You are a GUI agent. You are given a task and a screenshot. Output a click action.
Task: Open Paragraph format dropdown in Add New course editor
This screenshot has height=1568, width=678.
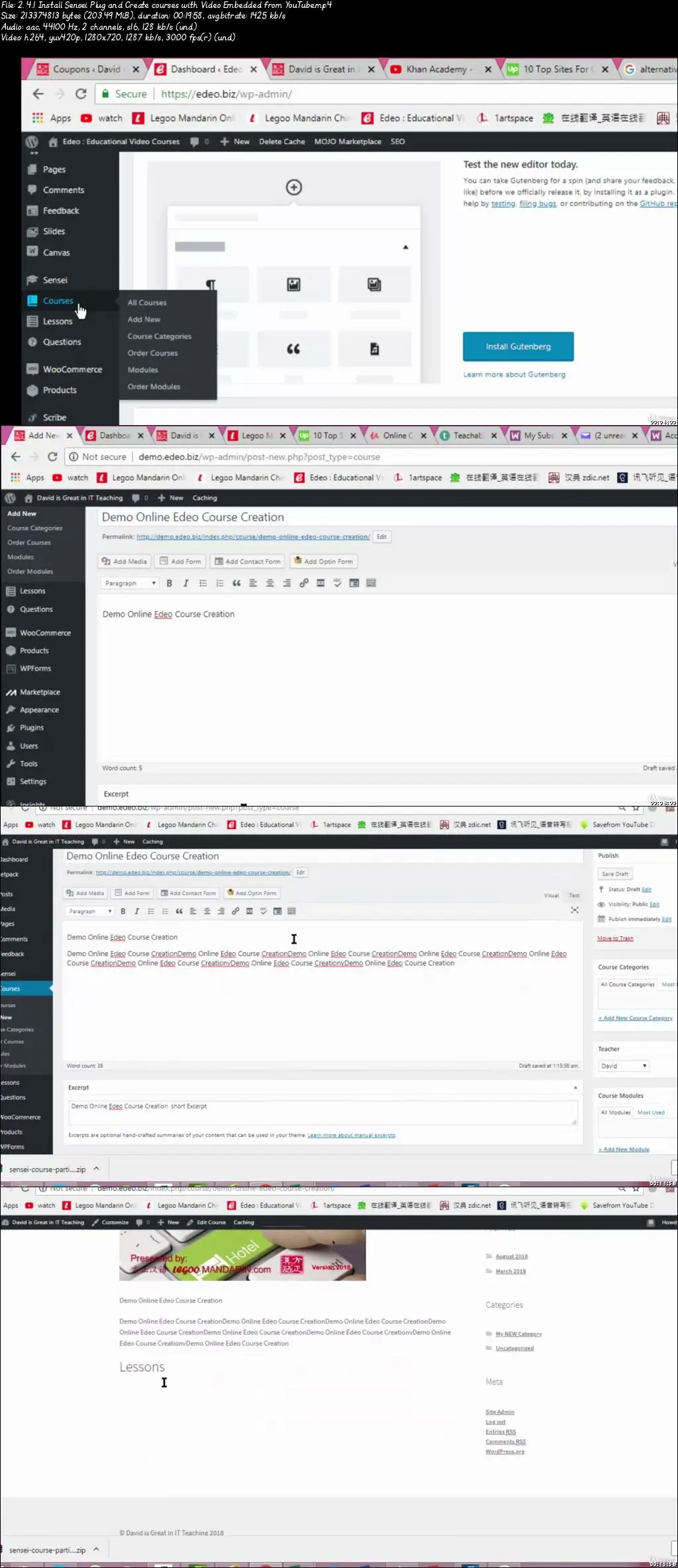[x=130, y=583]
